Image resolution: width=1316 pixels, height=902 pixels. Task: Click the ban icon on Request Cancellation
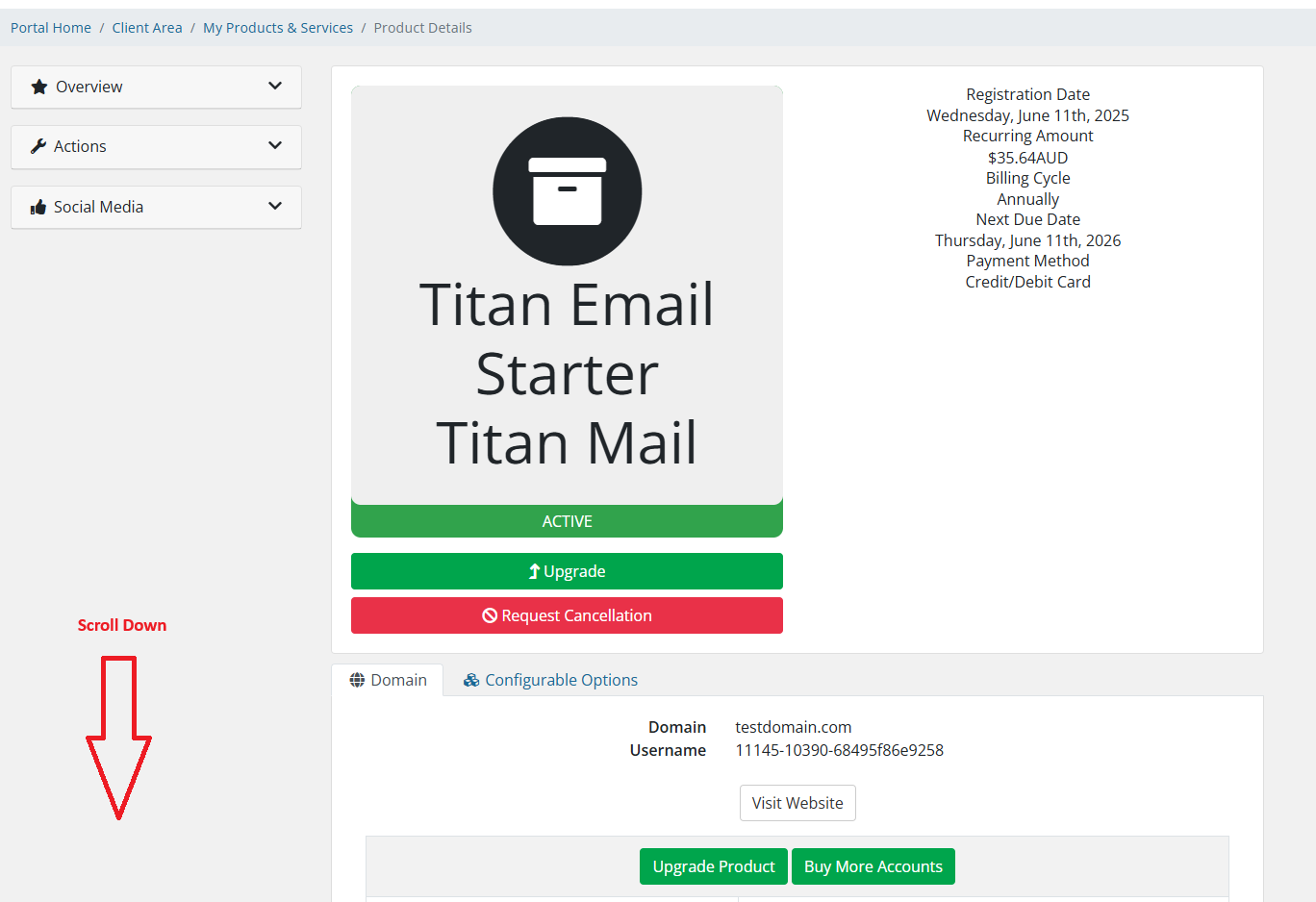pyautogui.click(x=490, y=615)
